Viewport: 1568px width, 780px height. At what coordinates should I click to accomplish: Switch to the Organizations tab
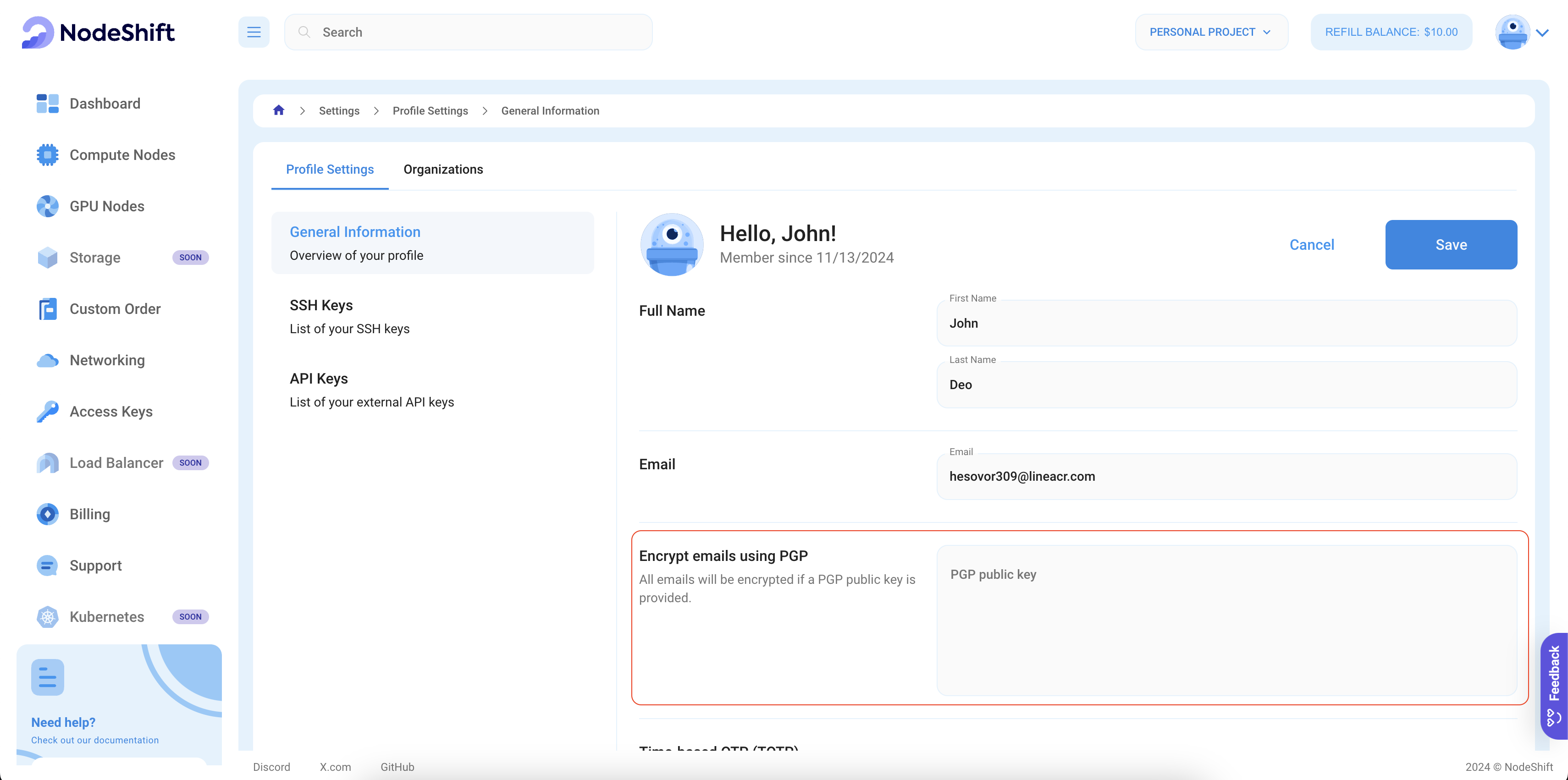click(x=444, y=169)
